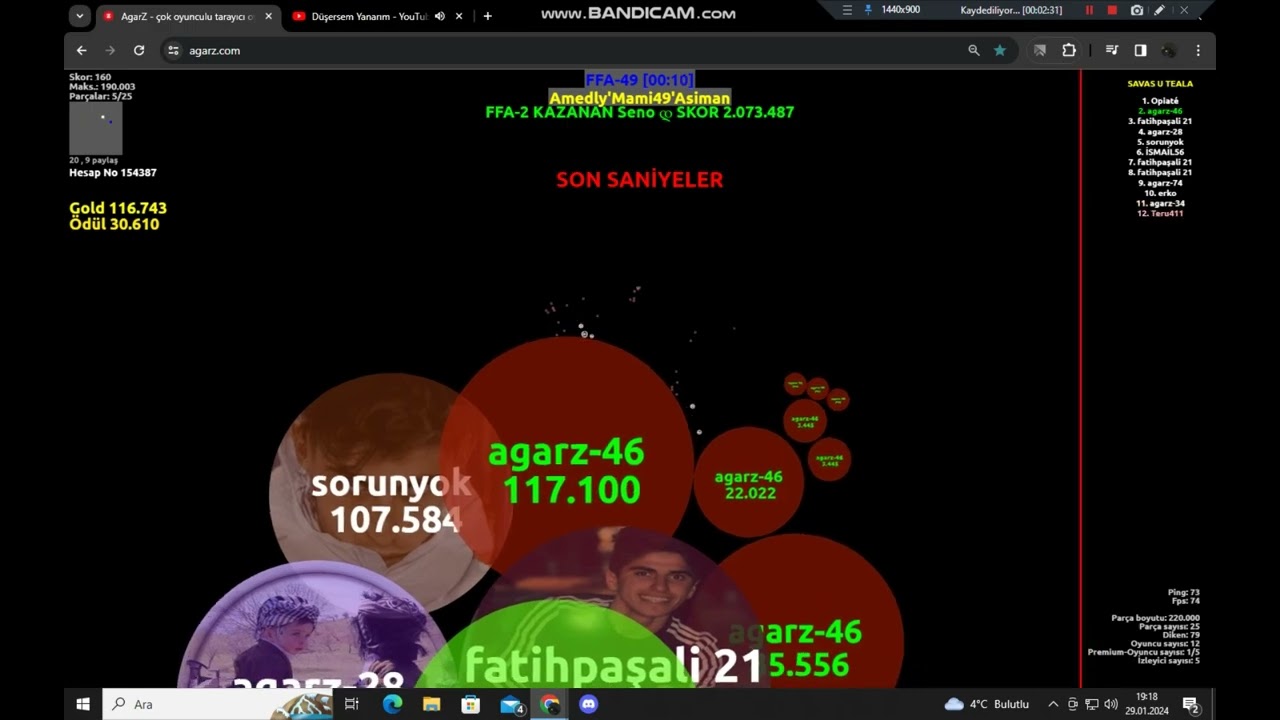Screen dimensions: 1280x720
Task: View site information for agarz.com
Action: click(173, 50)
